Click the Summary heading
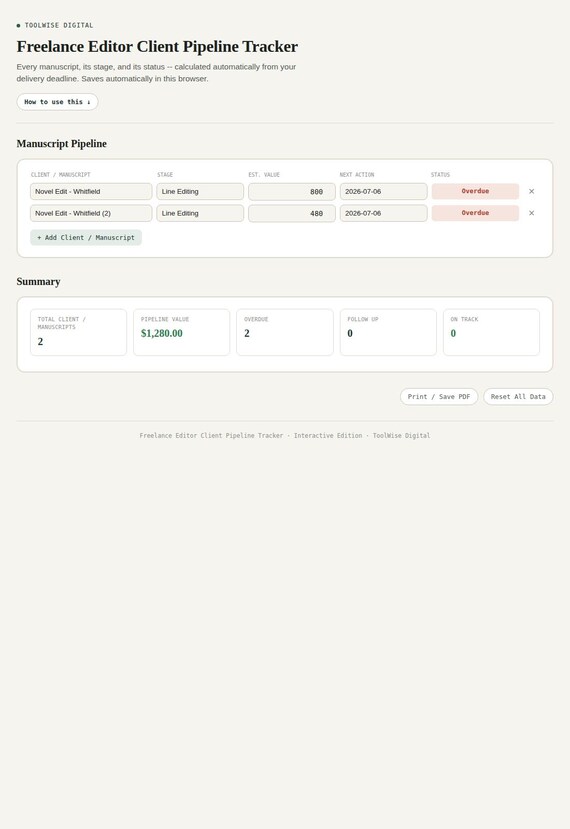Viewport: 570px width, 829px height. (38, 282)
